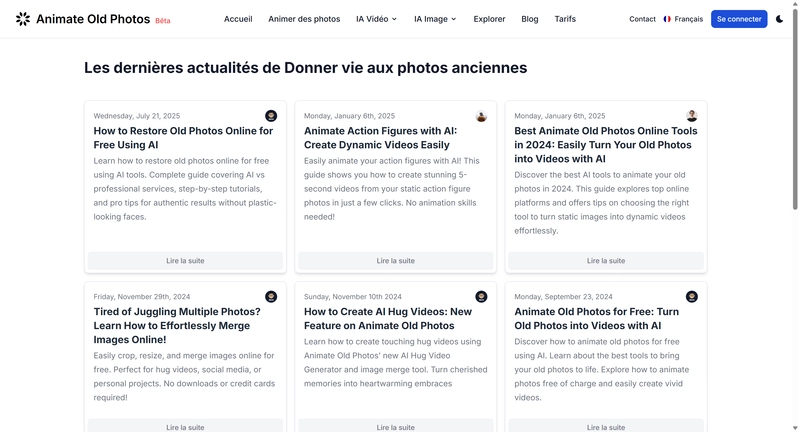
Task: Click author avatar on Merge Images card
Action: pyautogui.click(x=271, y=296)
